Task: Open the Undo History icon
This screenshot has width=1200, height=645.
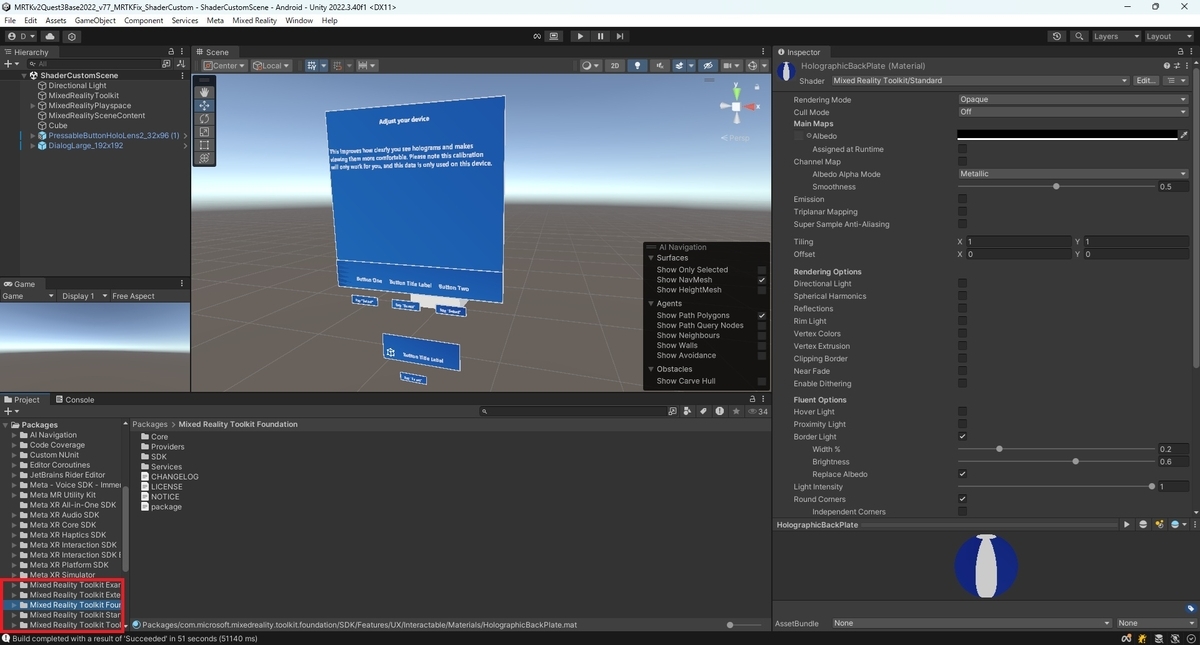Action: pos(1057,36)
